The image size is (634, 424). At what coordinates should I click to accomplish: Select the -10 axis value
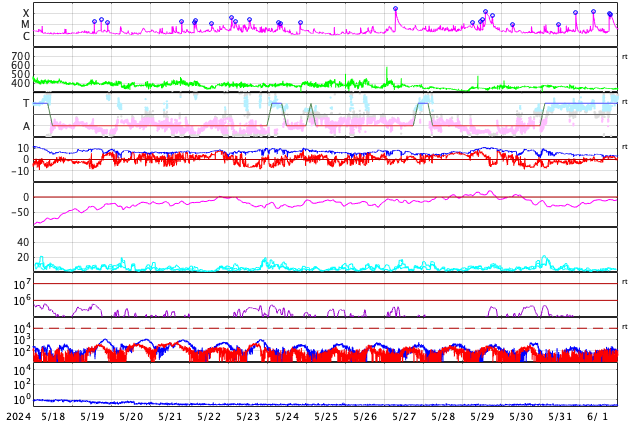(x=20, y=171)
